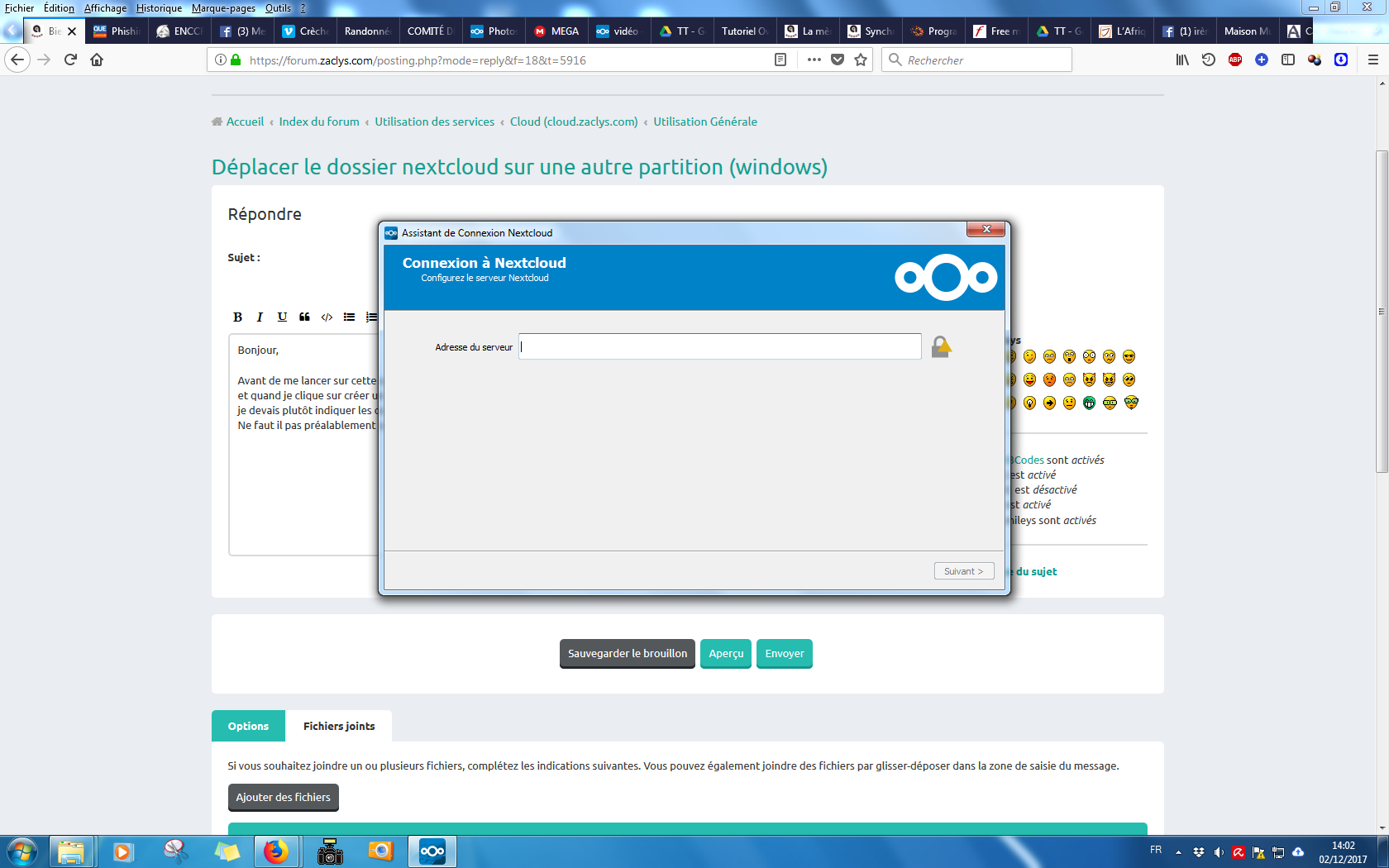Click the page's vertical scrollbar thumb
The width and height of the screenshot is (1389, 868).
point(1382,312)
